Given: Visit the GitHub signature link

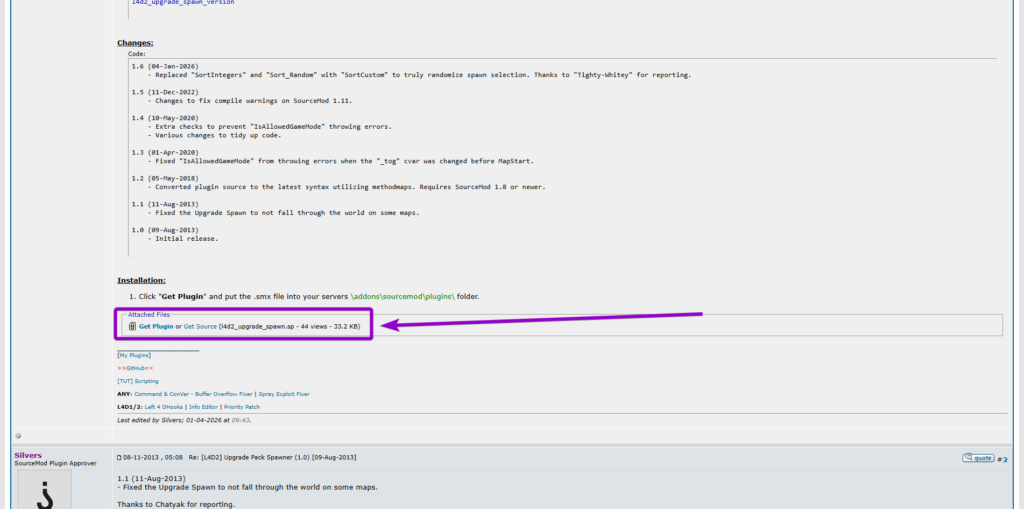Looking at the screenshot, I should coord(135,369).
